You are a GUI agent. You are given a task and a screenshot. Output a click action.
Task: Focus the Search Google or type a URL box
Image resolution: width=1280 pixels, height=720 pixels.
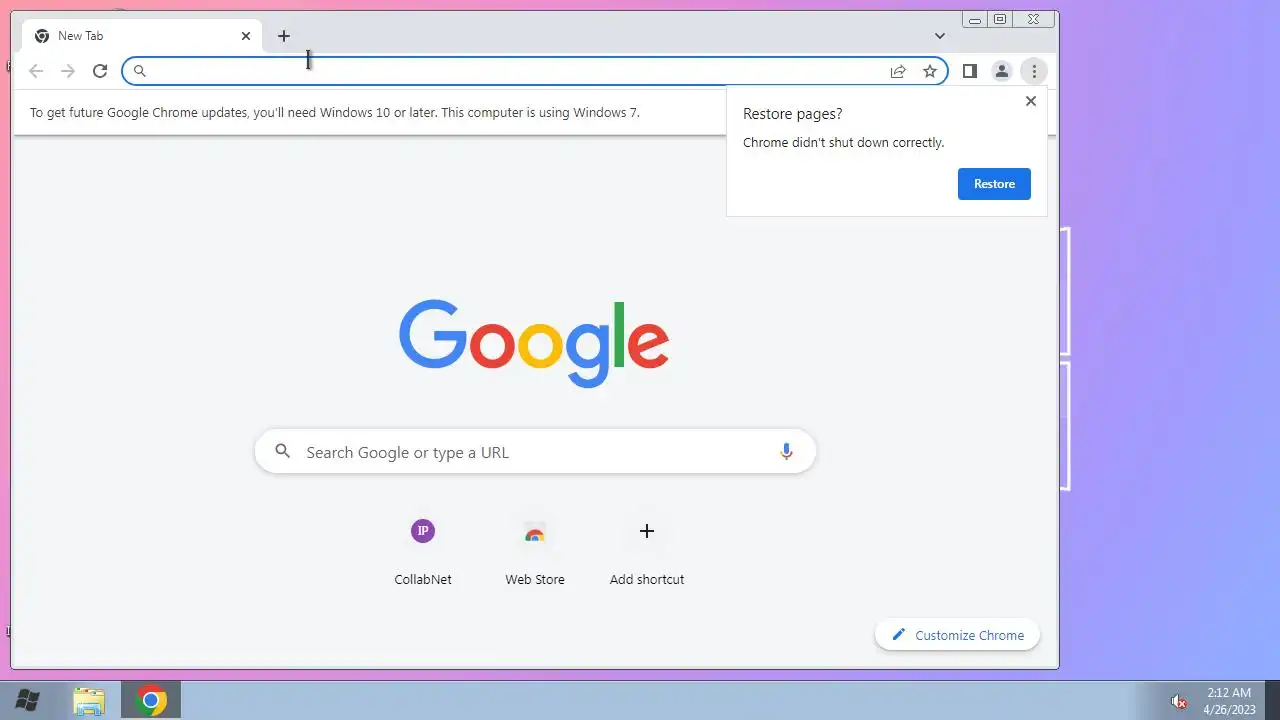pos(535,452)
